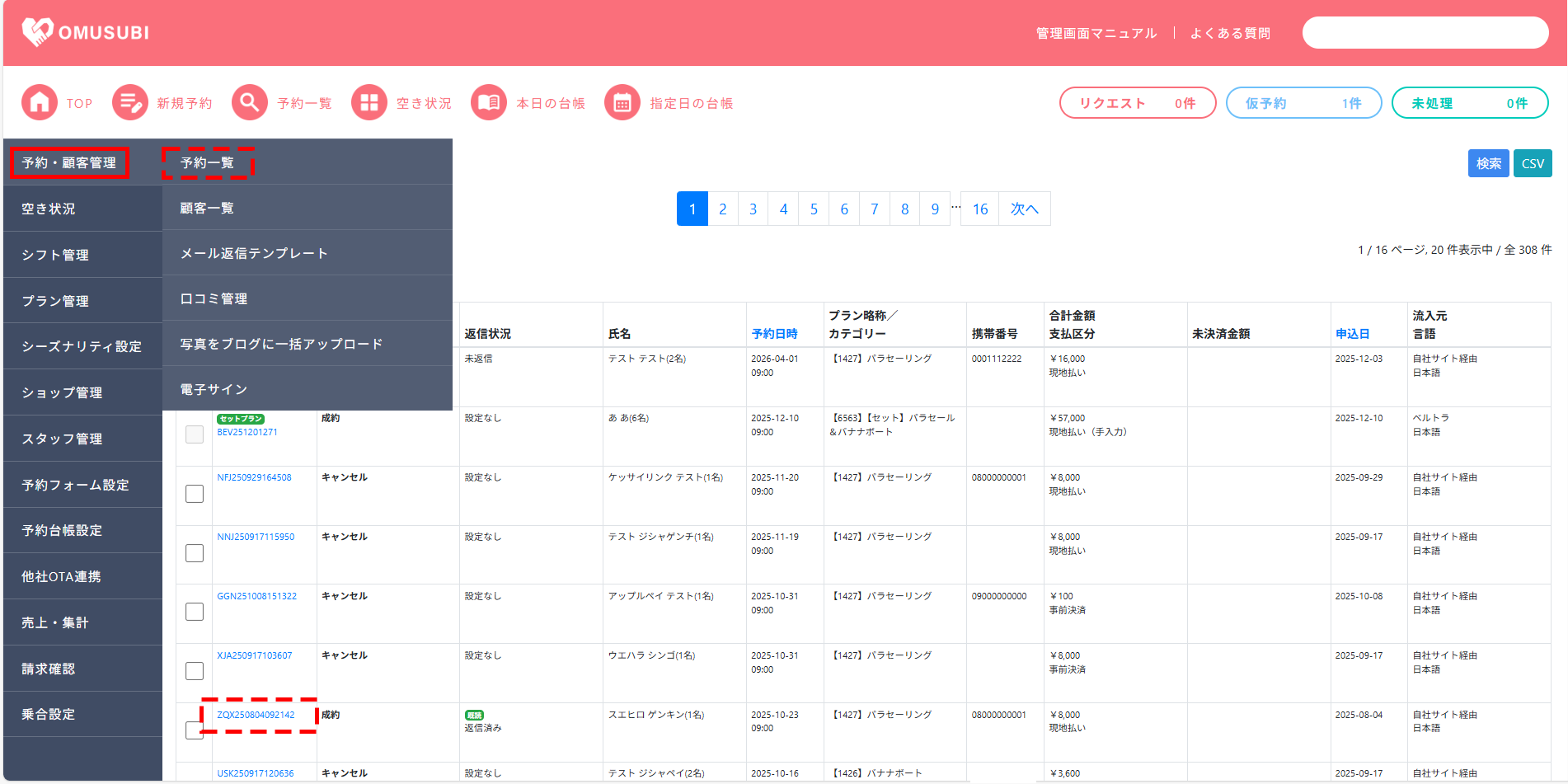Open 指定日の台帳 calendar icon

tap(622, 103)
